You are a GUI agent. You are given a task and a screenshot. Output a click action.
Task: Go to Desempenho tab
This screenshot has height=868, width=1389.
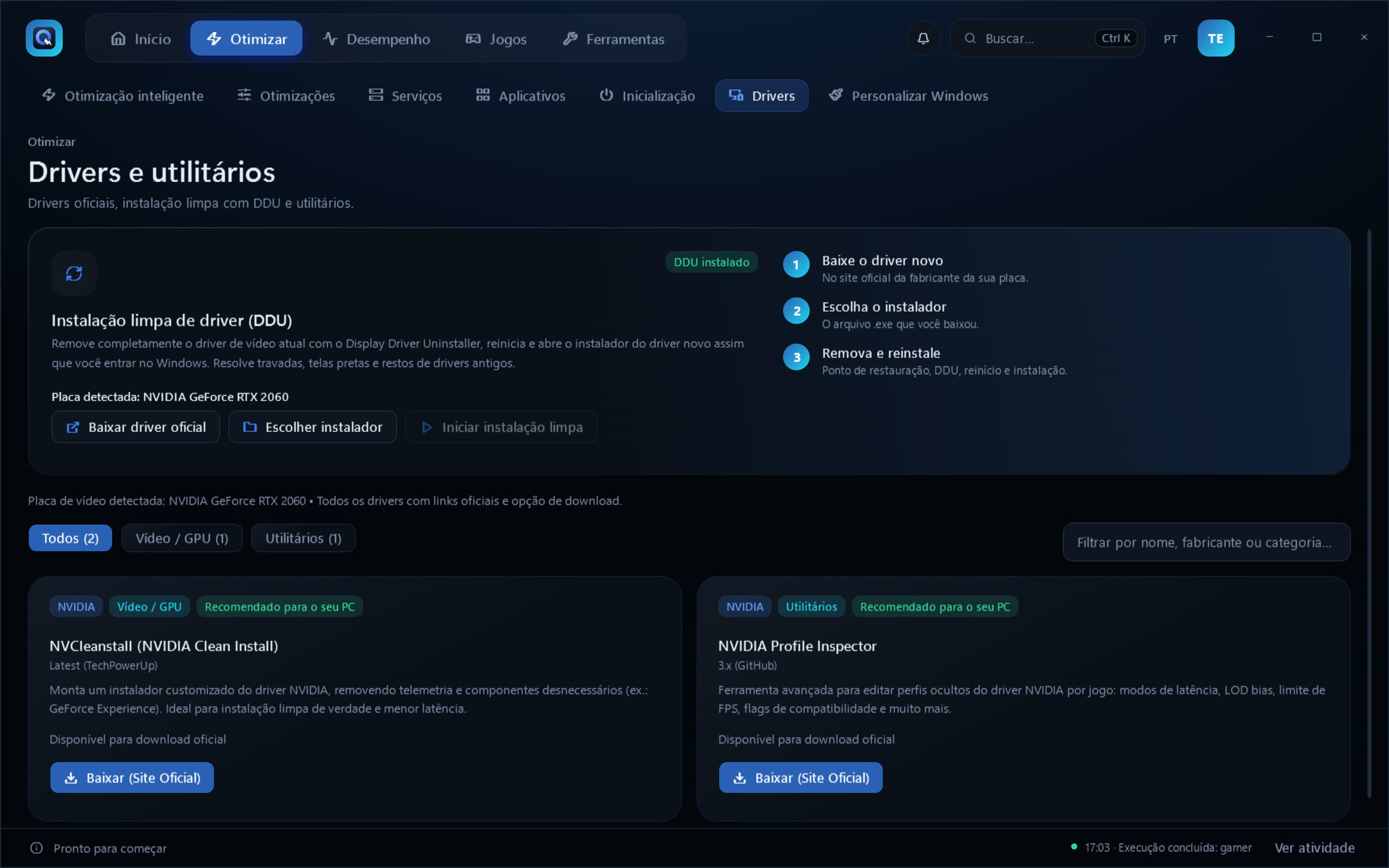point(376,39)
